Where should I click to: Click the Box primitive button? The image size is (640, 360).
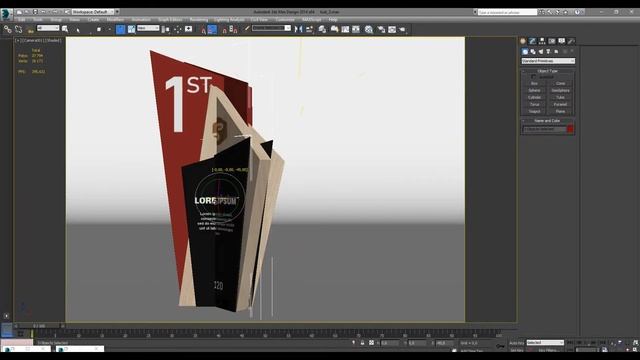click(534, 84)
